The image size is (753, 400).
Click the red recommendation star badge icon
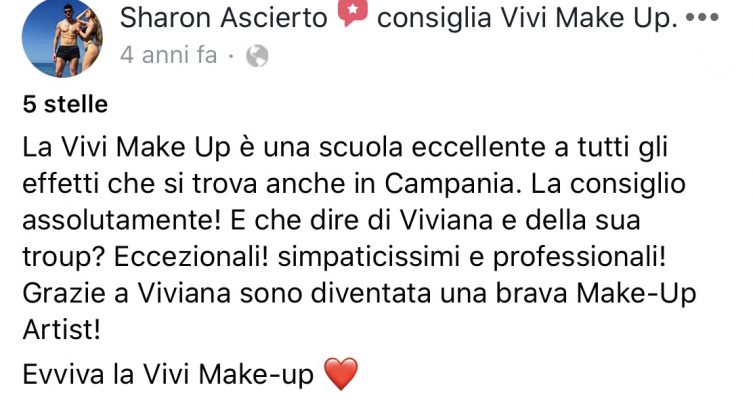352,12
